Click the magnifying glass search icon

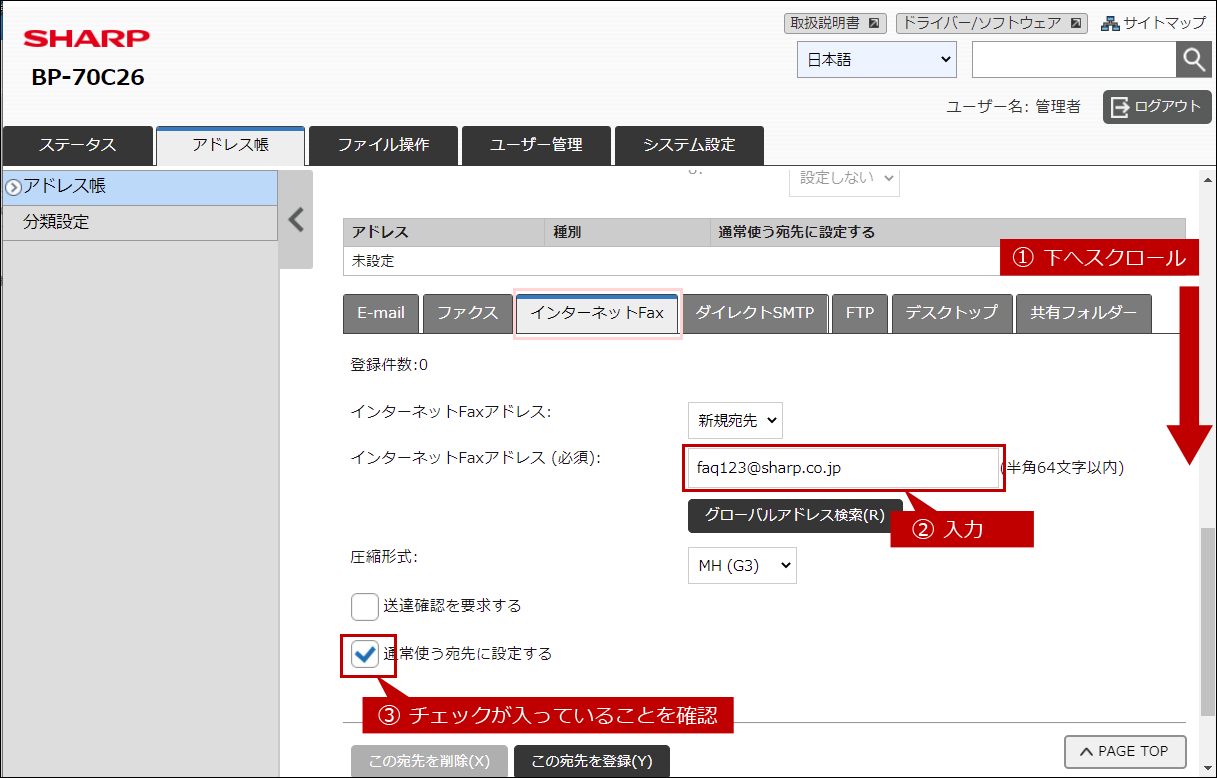pos(1193,60)
